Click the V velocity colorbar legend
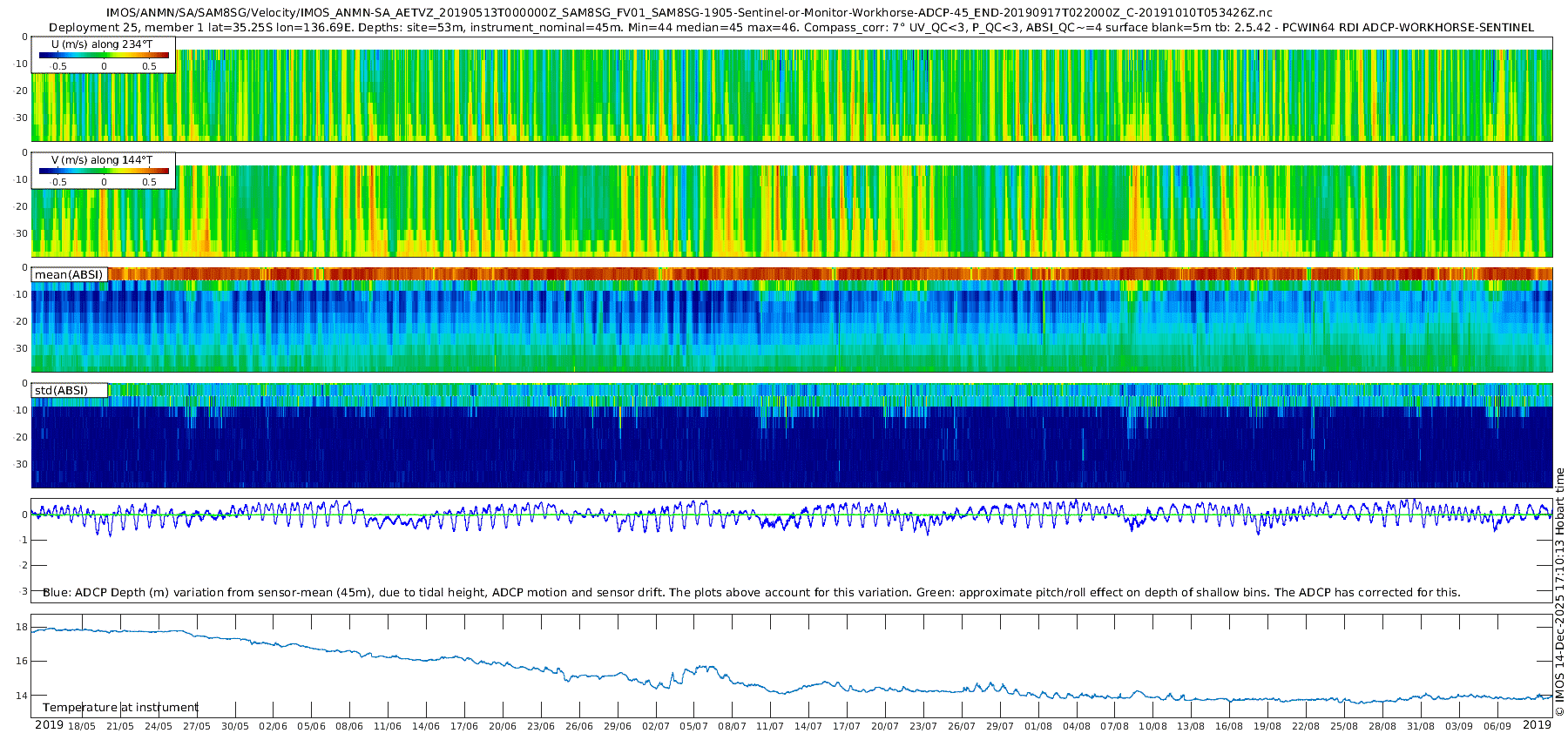Image resolution: width=1568 pixels, height=740 pixels. coord(104,172)
